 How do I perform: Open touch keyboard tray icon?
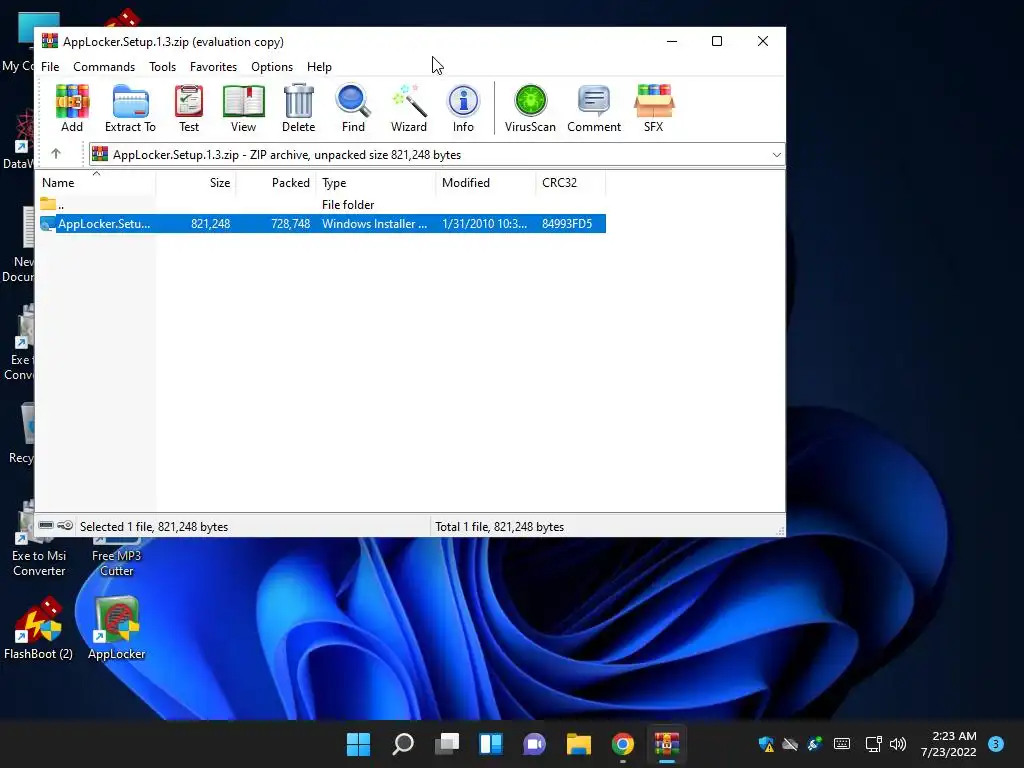pos(842,744)
